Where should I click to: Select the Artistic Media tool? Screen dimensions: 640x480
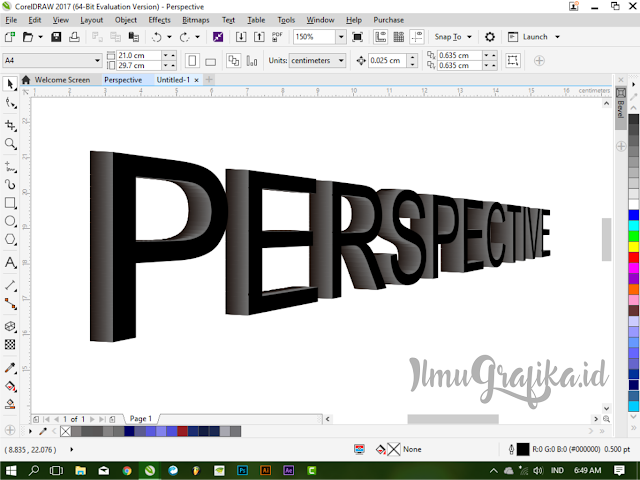(x=10, y=185)
